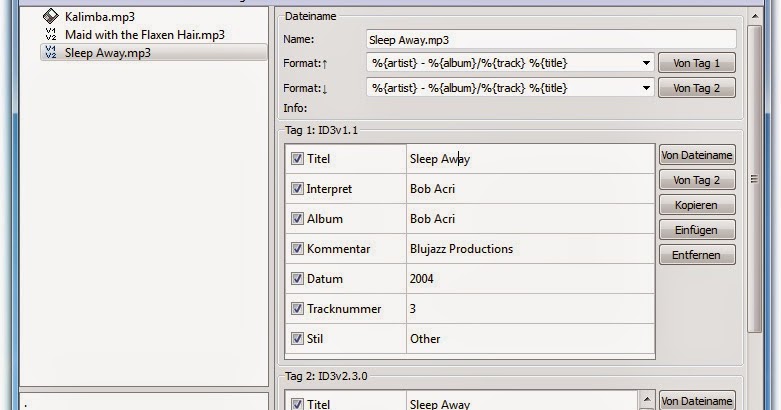Uncheck the Kommentar checkbox
Viewport: 781px width, 410px height.
(297, 248)
